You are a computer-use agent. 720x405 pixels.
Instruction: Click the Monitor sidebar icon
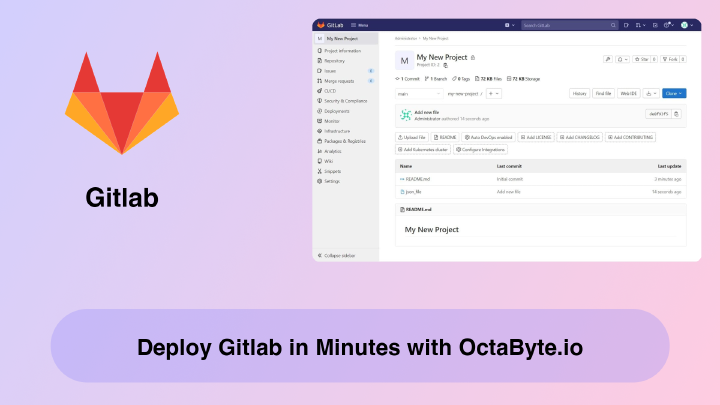tap(320, 121)
